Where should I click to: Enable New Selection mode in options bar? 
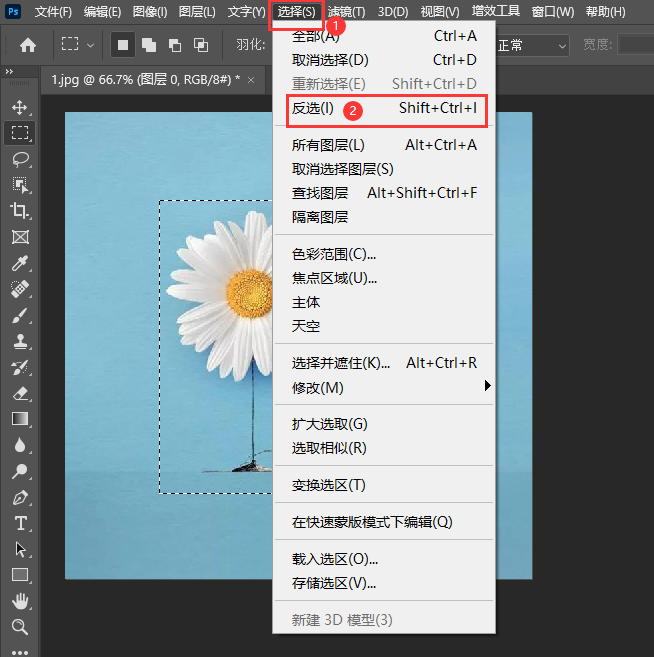tap(123, 45)
